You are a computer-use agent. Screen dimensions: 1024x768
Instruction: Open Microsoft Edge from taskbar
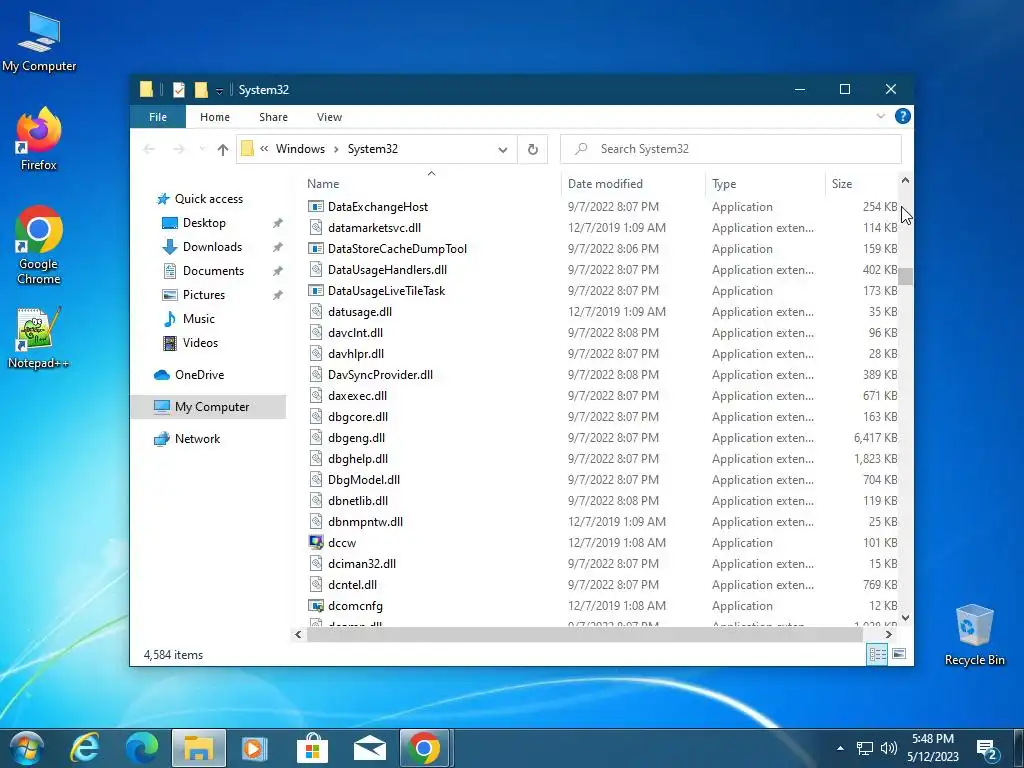pos(142,748)
